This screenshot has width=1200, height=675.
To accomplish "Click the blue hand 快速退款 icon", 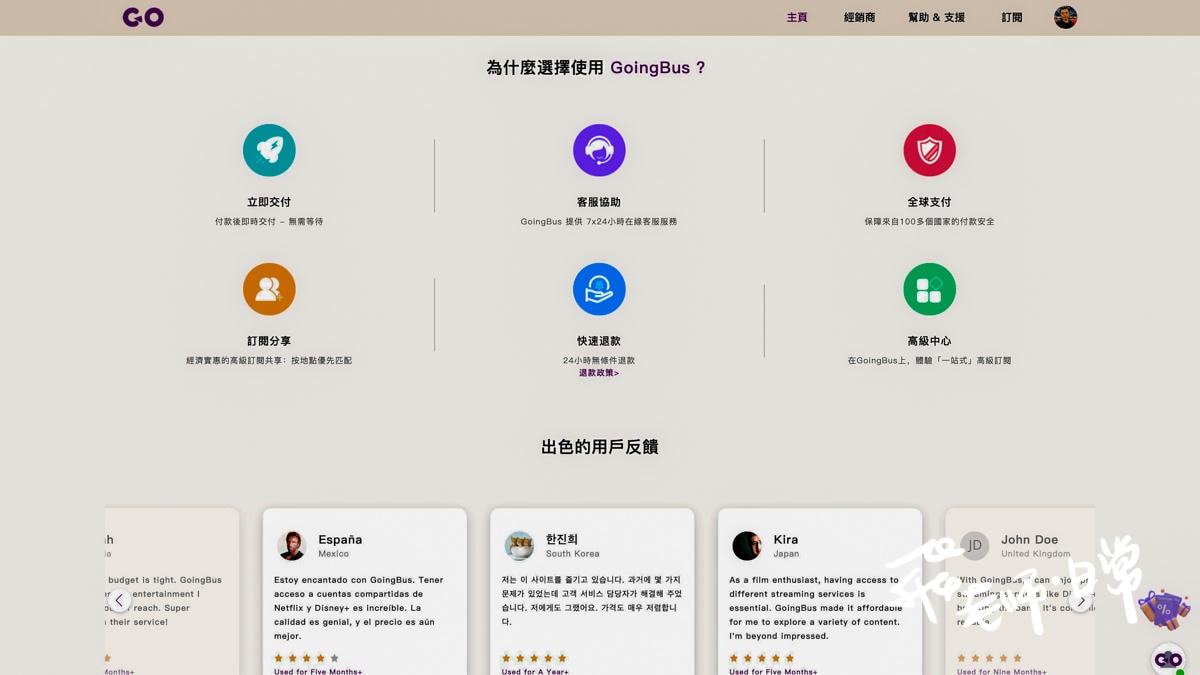I will tap(599, 289).
